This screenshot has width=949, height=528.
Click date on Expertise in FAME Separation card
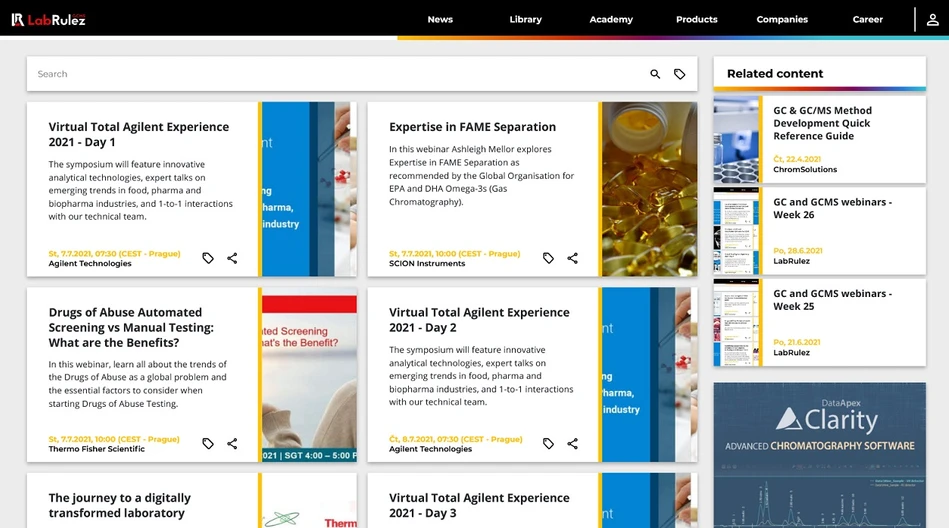coord(455,254)
